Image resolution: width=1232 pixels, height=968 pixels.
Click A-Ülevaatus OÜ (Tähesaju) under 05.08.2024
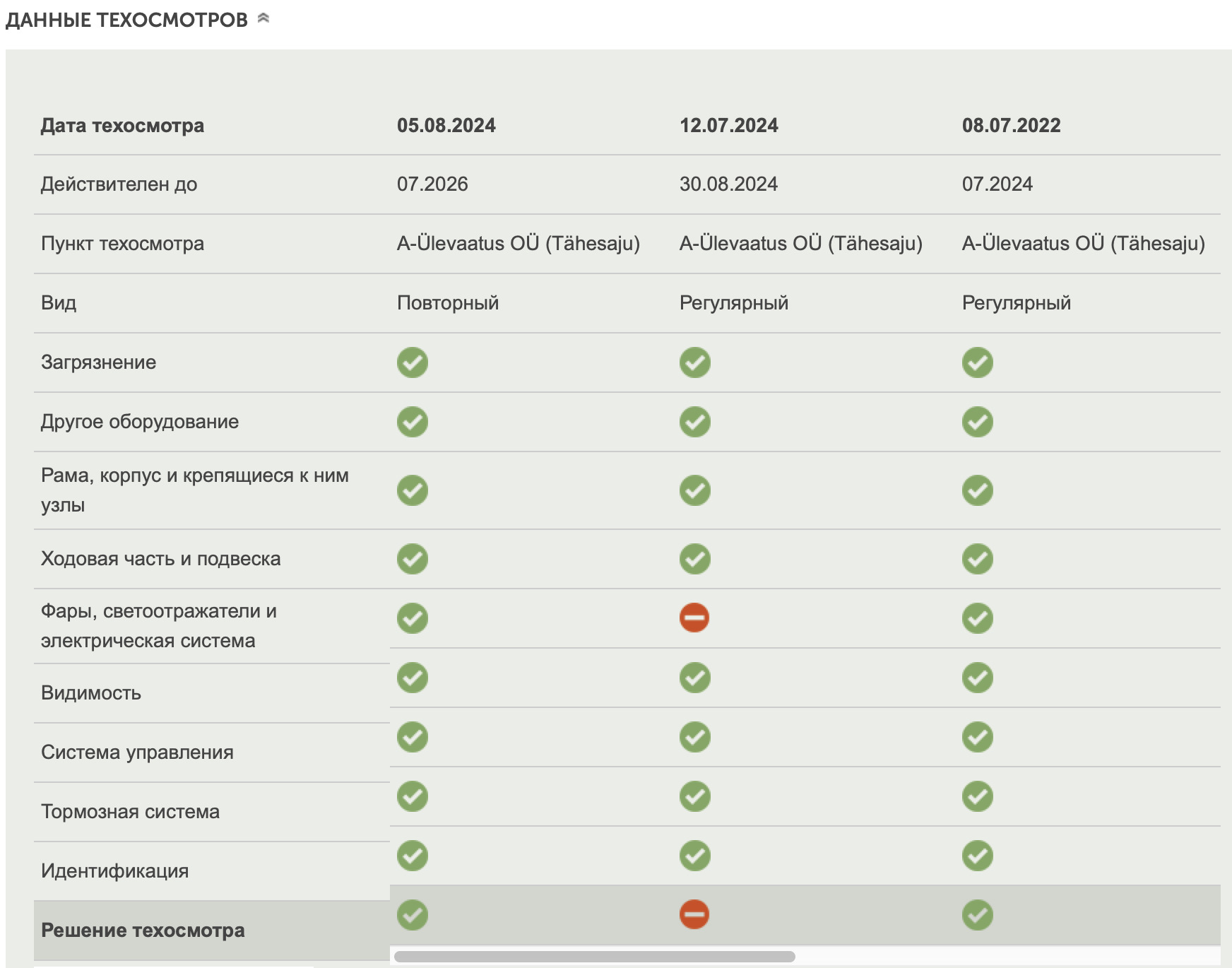(x=519, y=244)
